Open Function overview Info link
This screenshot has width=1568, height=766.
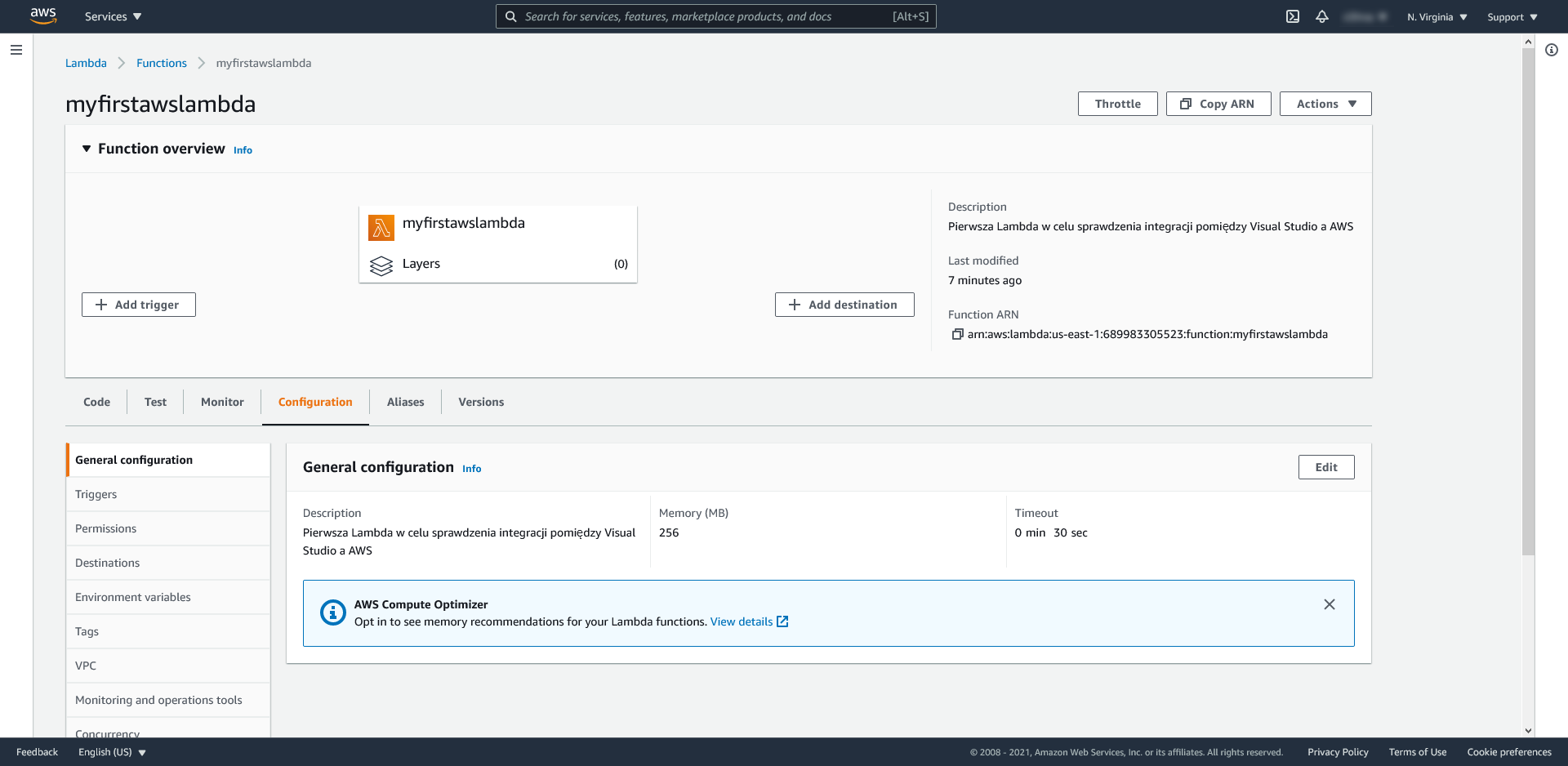243,150
